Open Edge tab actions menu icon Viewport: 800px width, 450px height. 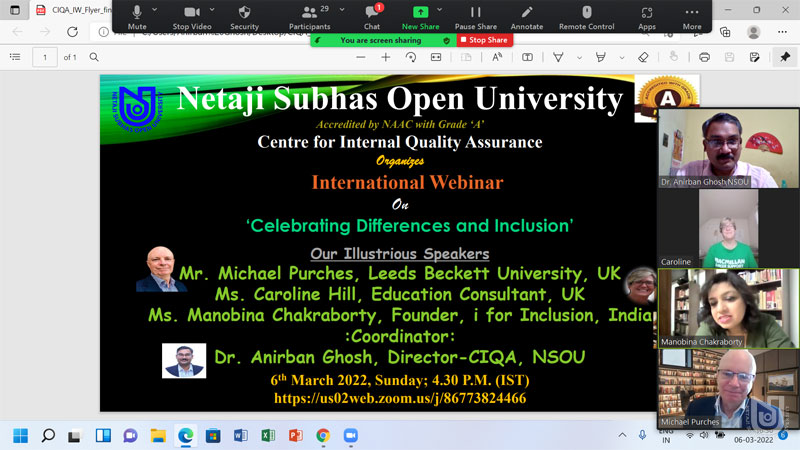pyautogui.click(x=15, y=10)
